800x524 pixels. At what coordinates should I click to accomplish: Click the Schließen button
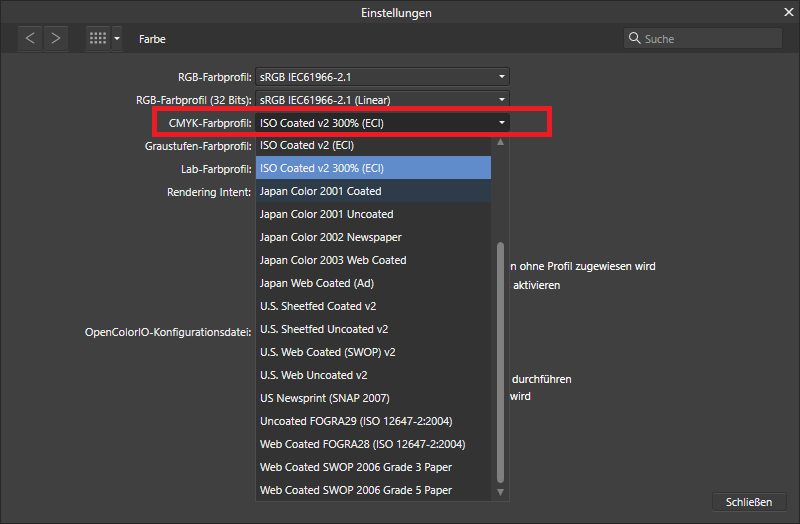[749, 501]
